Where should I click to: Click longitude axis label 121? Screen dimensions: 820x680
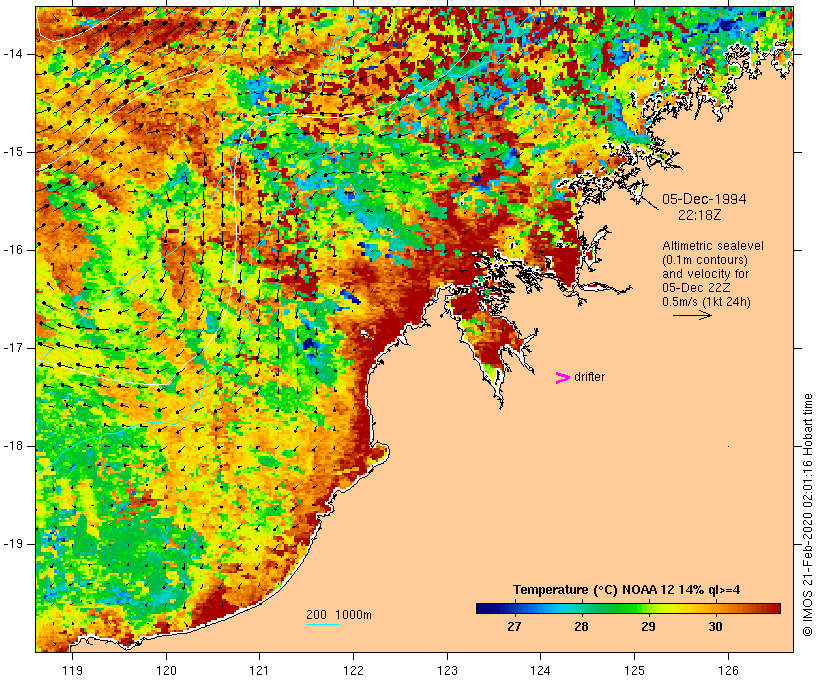click(260, 670)
